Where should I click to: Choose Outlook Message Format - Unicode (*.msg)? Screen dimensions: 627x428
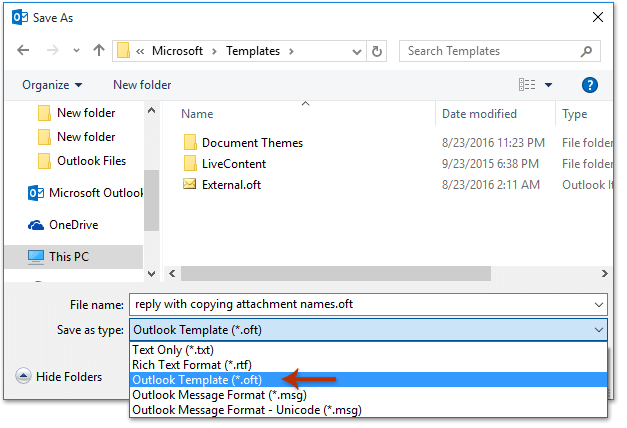point(368,410)
